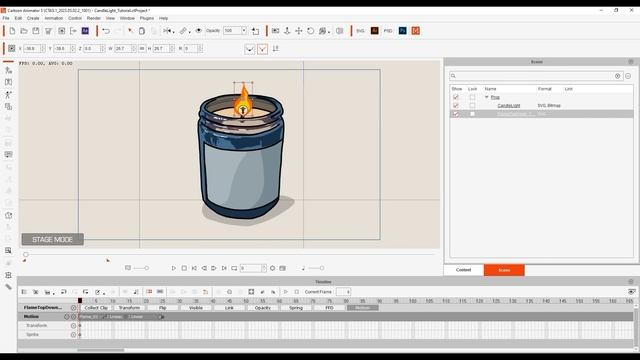Click the leftmost curve icon beside orange one
This screenshot has width=640, height=360.
[249, 49]
